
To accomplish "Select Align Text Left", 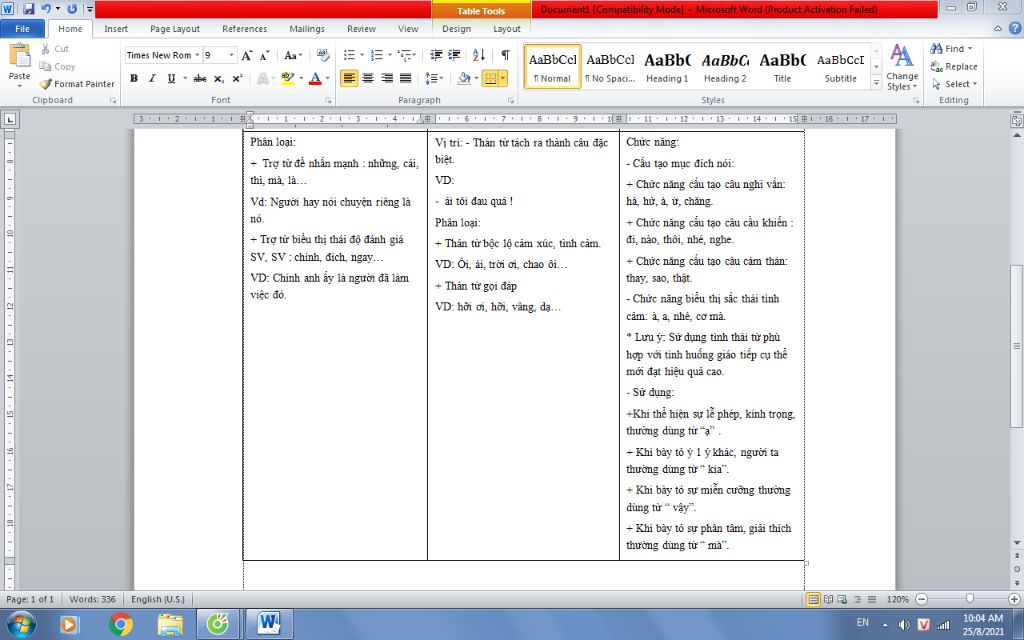I will [349, 78].
